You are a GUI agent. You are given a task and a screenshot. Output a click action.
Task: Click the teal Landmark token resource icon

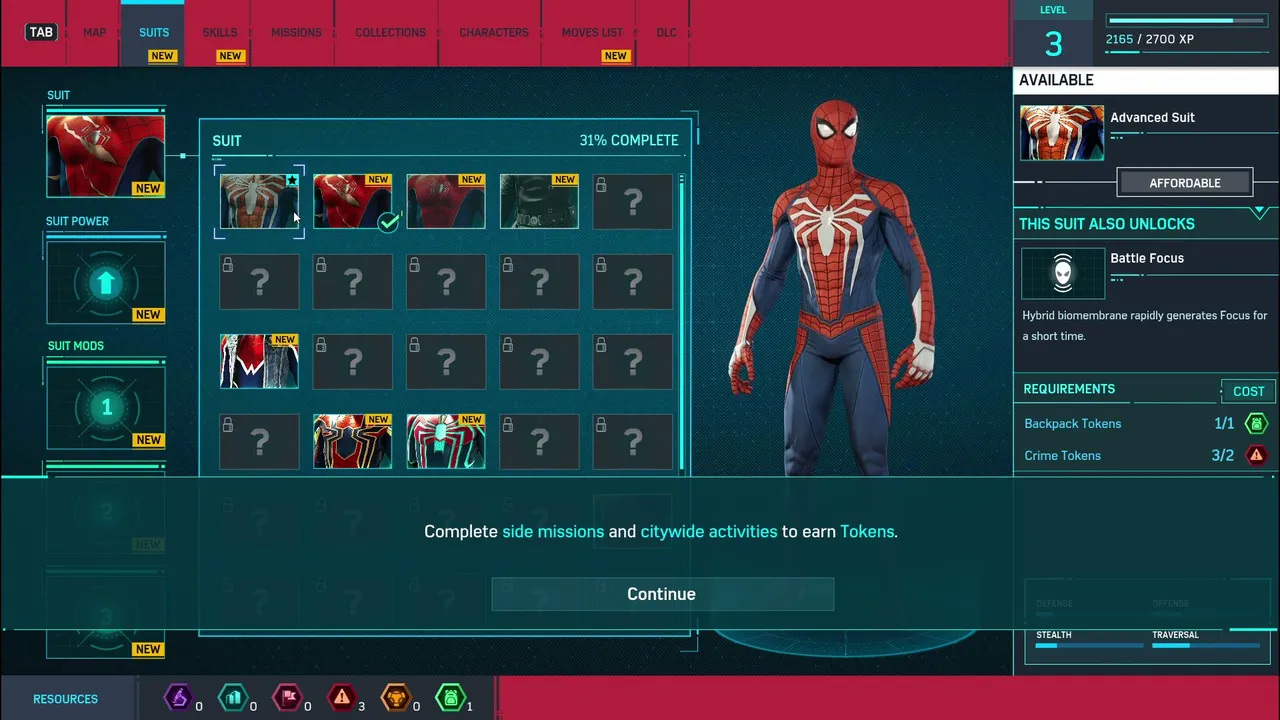(232, 697)
